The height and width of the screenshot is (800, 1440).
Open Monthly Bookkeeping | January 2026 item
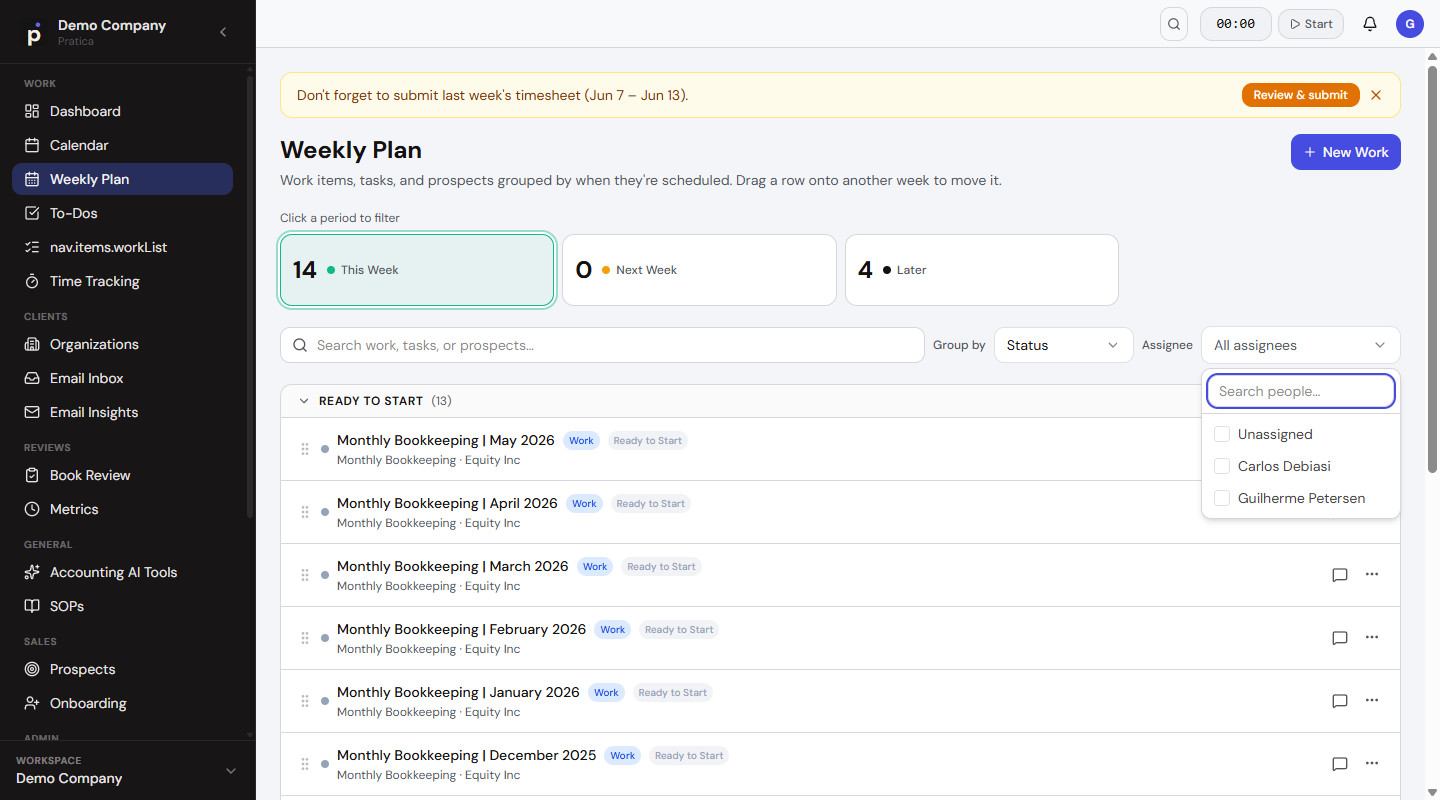[x=458, y=692]
